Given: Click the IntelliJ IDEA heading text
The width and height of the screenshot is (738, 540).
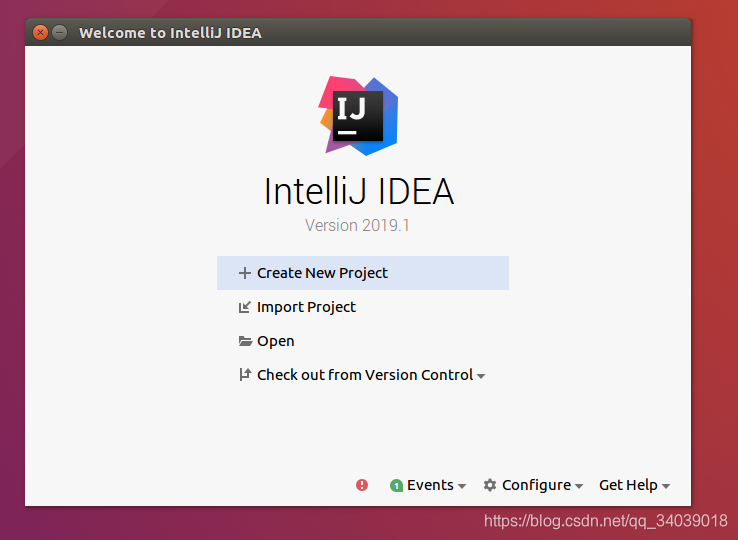Looking at the screenshot, I should click(359, 191).
